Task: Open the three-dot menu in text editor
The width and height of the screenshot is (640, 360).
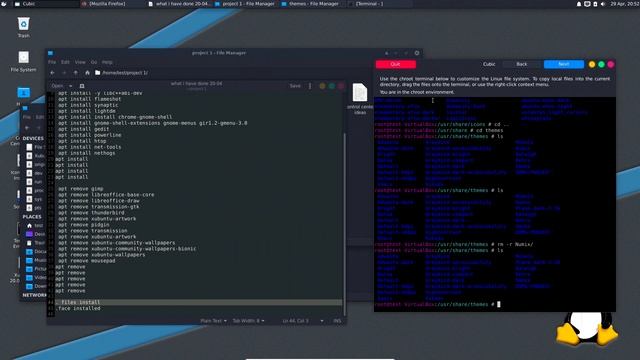Action: 310,86
